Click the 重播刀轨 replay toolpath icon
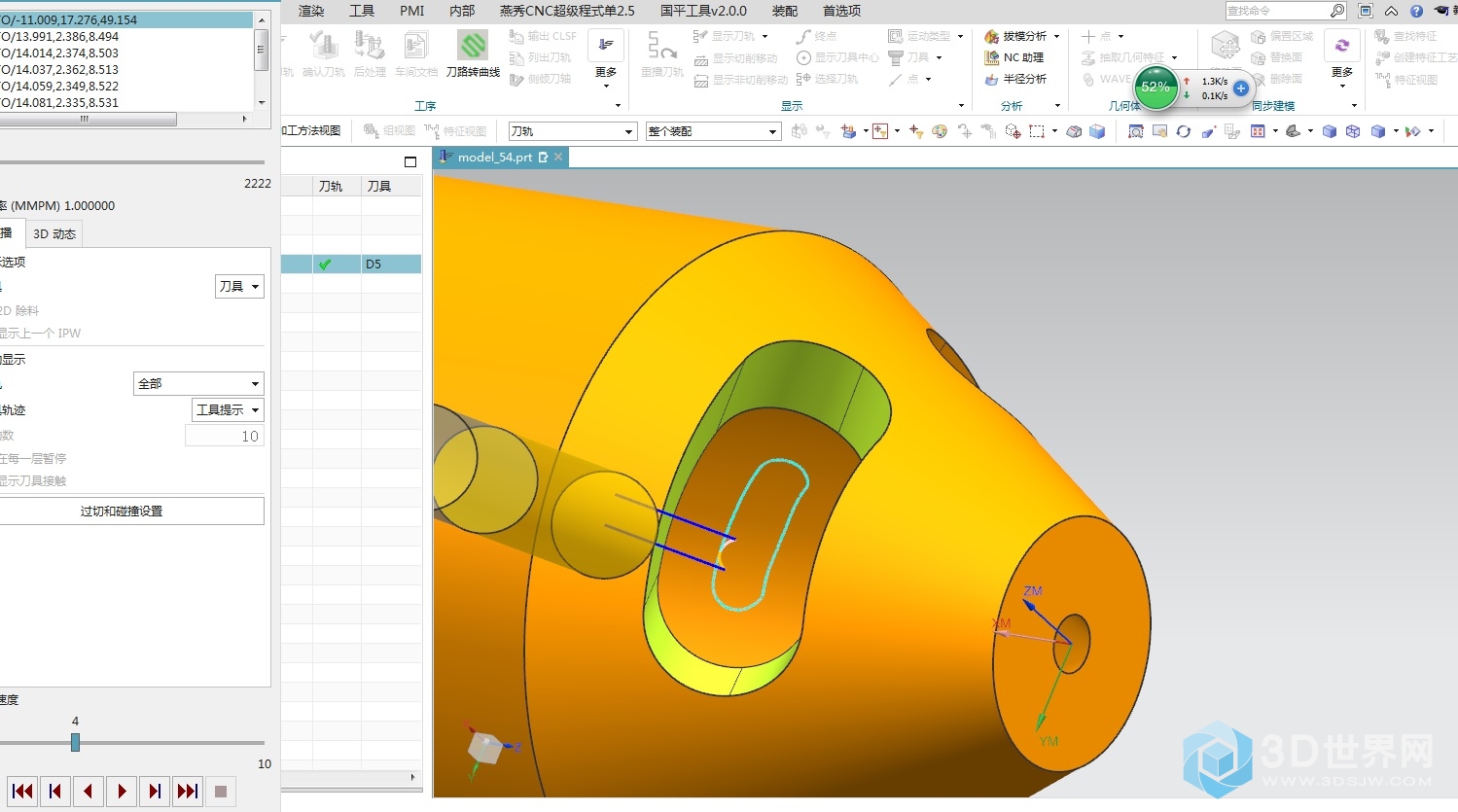Screen dimensions: 1458x812 click(661, 46)
